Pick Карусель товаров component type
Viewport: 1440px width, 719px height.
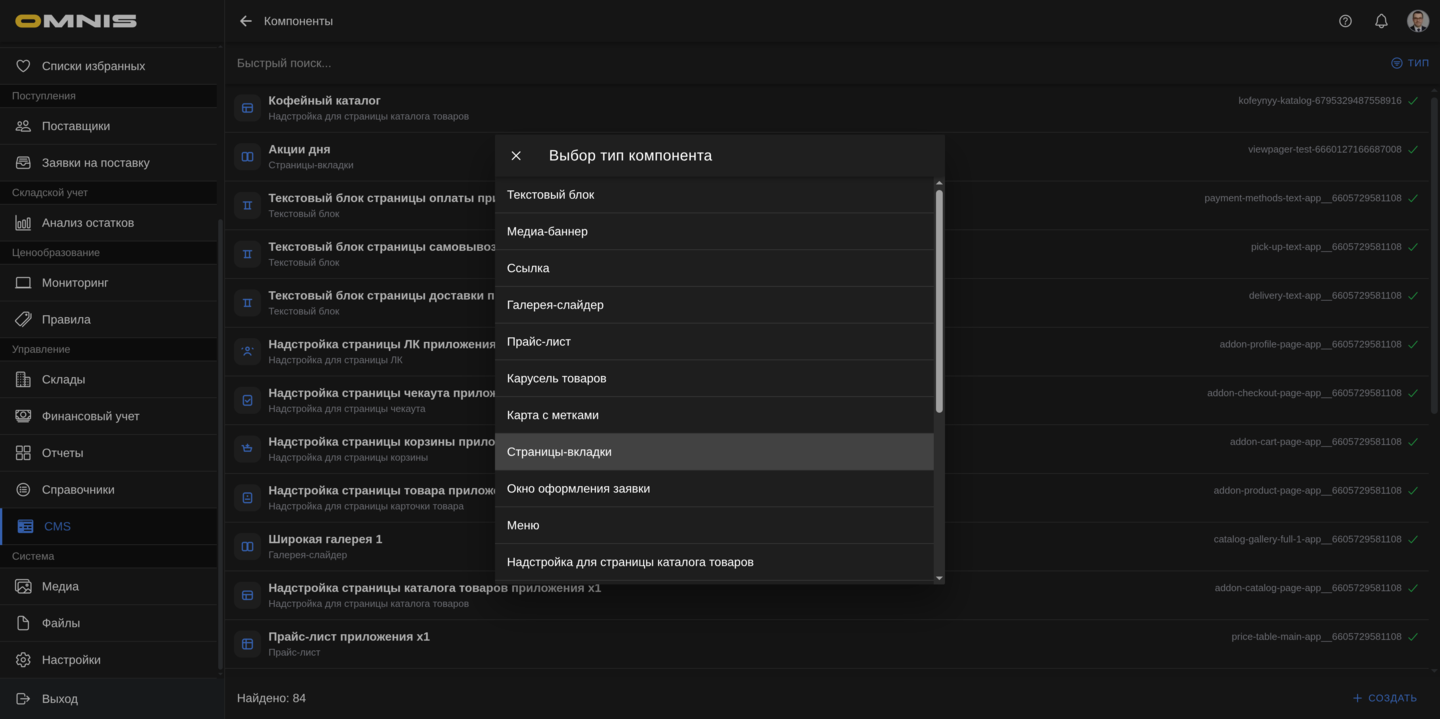point(714,378)
